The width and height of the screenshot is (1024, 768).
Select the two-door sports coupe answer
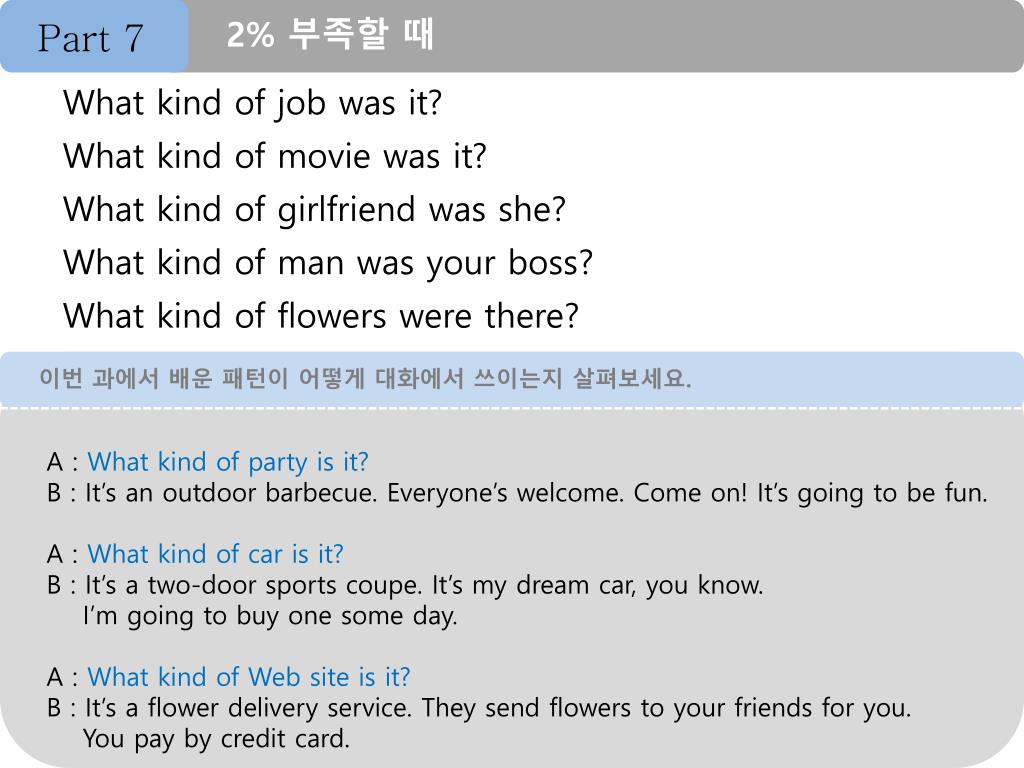tap(424, 585)
